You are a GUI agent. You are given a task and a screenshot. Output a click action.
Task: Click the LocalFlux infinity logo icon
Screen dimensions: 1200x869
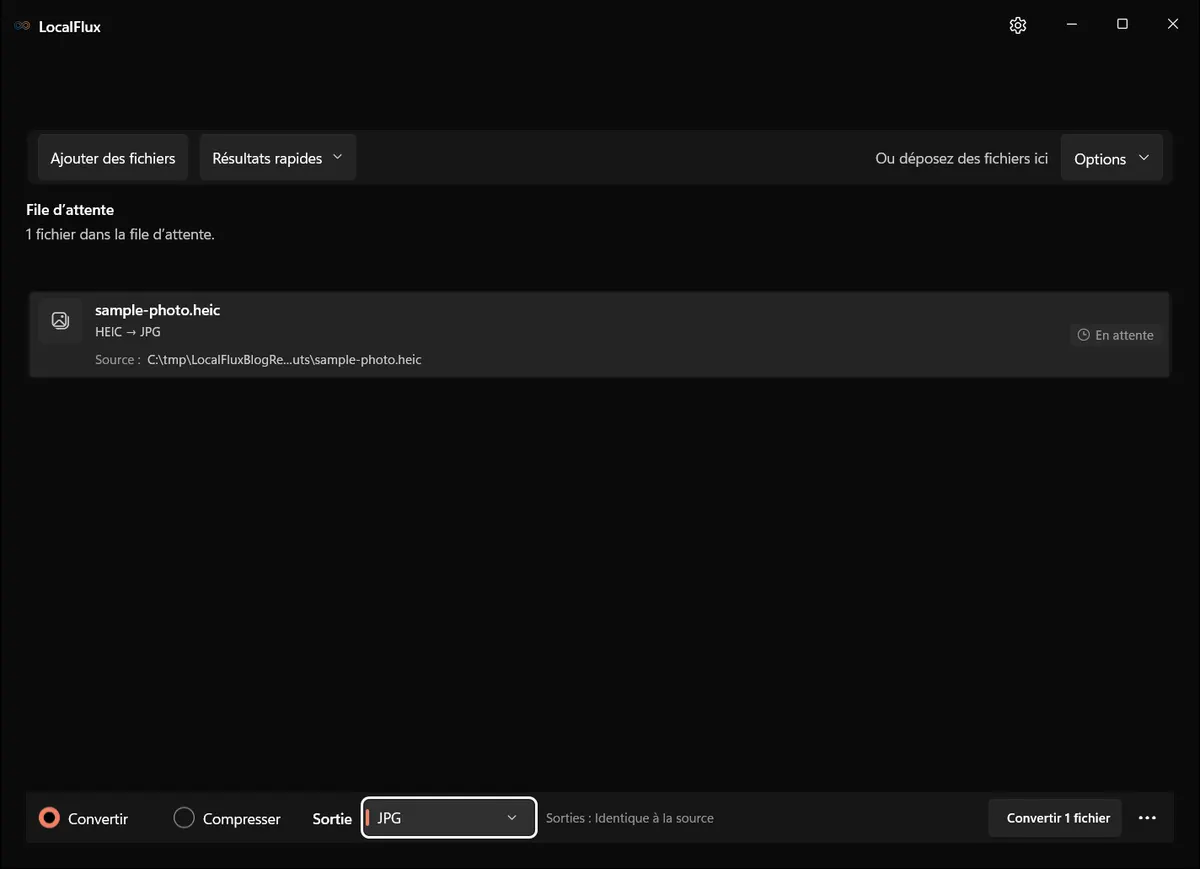pos(22,27)
